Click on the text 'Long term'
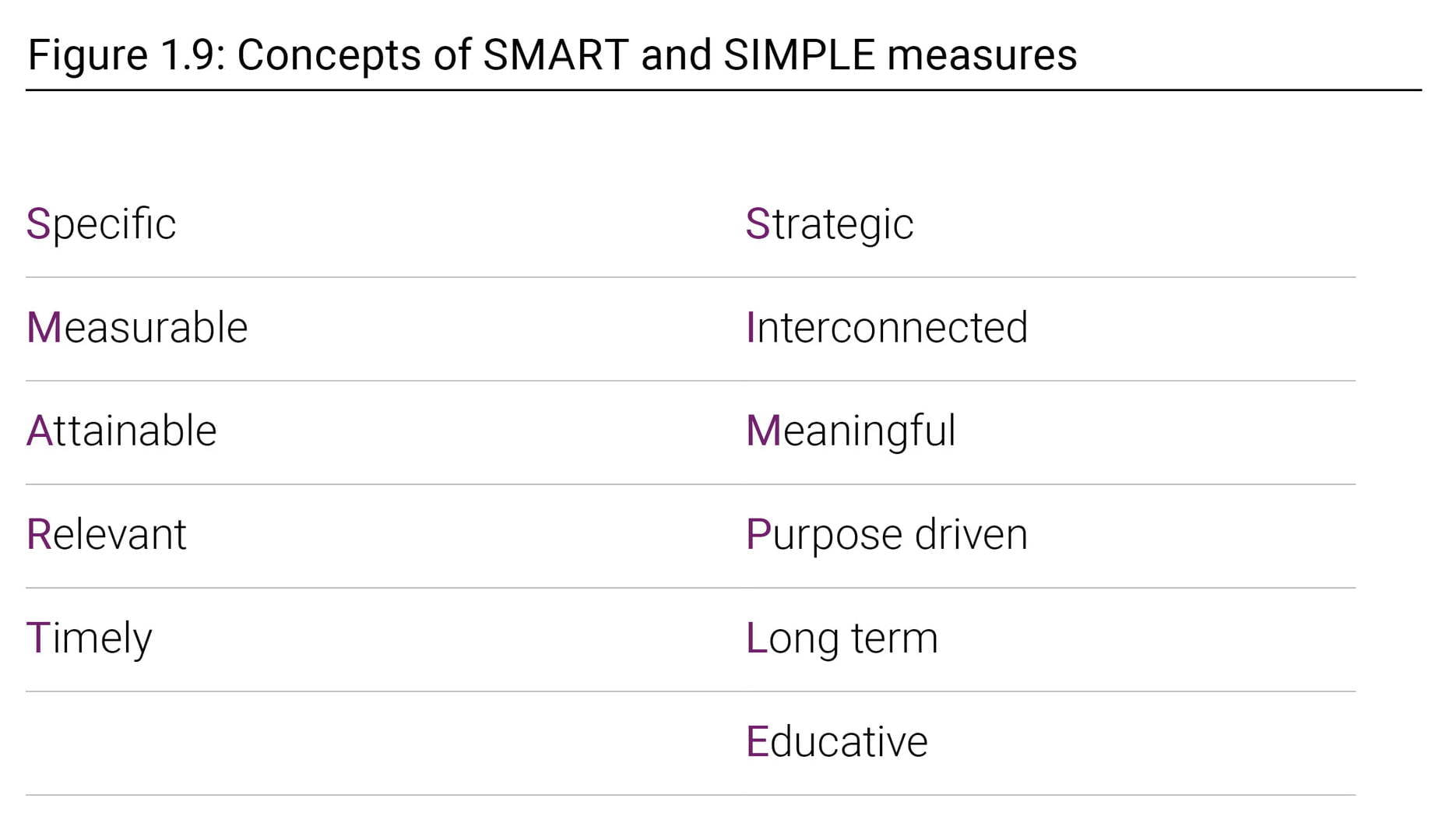The image size is (1456, 837). pyautogui.click(x=842, y=640)
